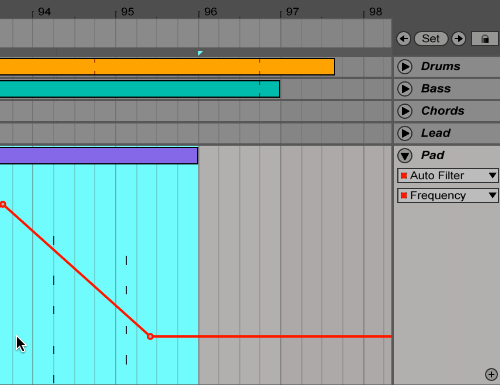500x385 pixels.
Task: Select the Lead track name
Action: click(435, 133)
